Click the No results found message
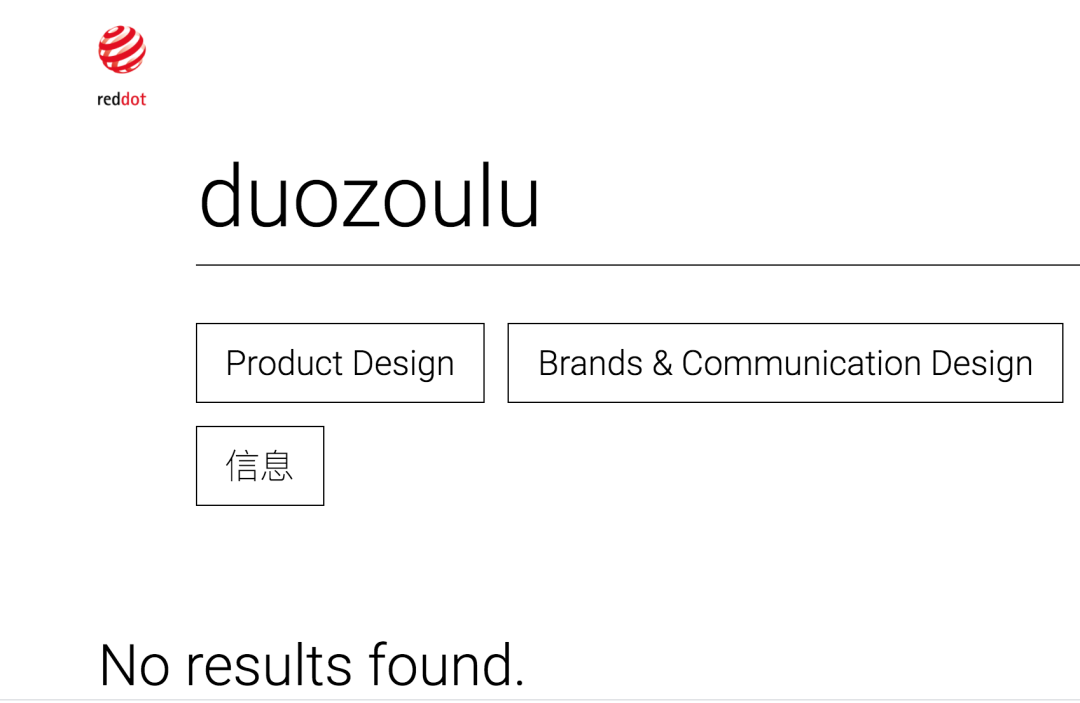1080x703 pixels. (312, 665)
